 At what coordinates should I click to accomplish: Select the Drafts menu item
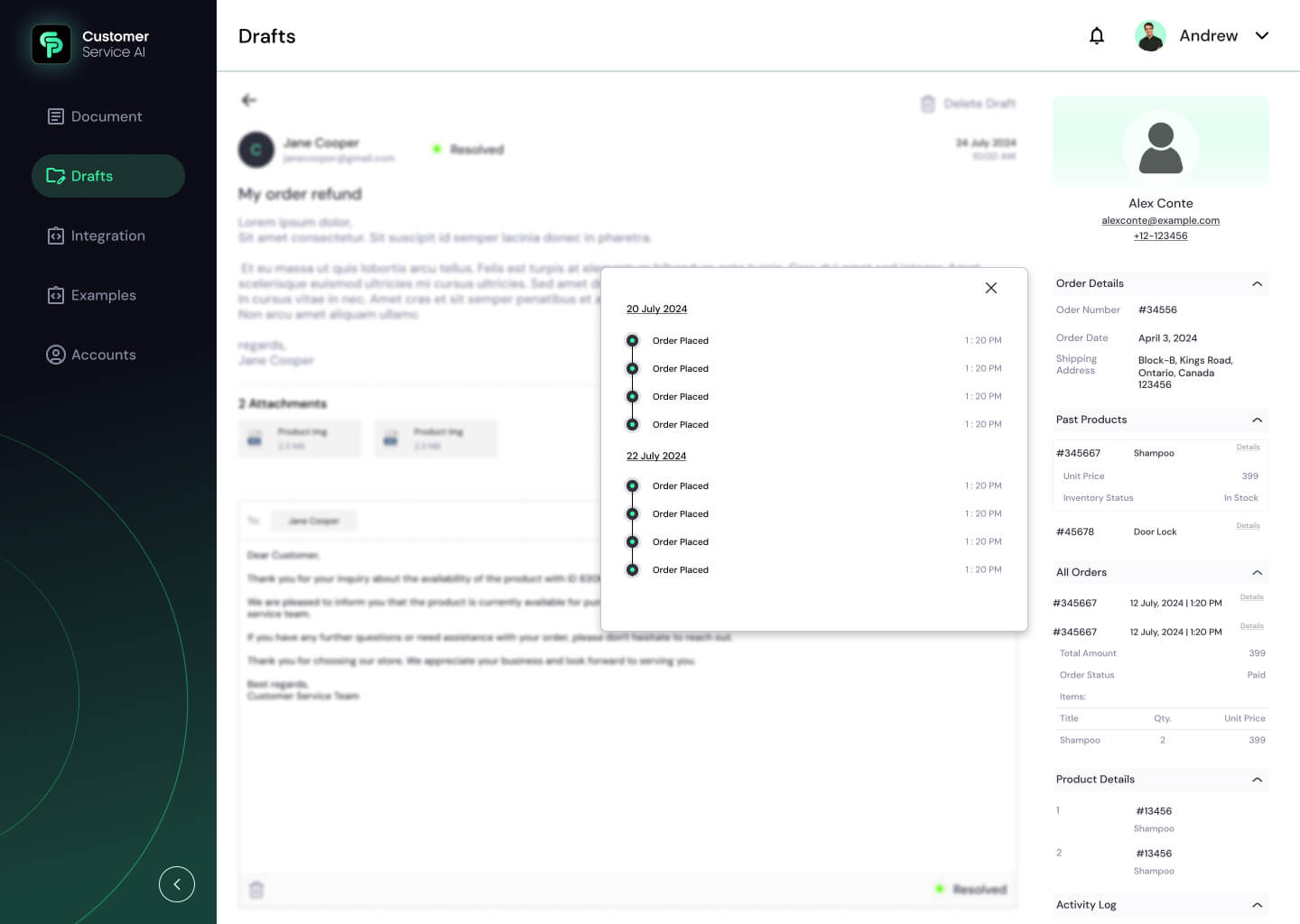pos(108,176)
